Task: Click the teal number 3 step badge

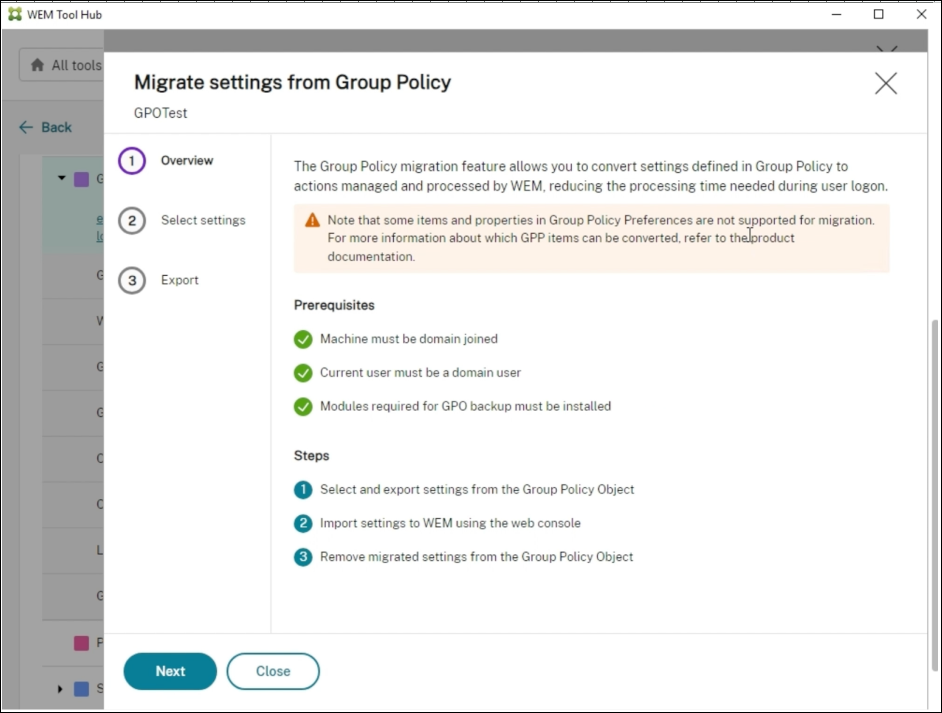Action: pyautogui.click(x=303, y=557)
